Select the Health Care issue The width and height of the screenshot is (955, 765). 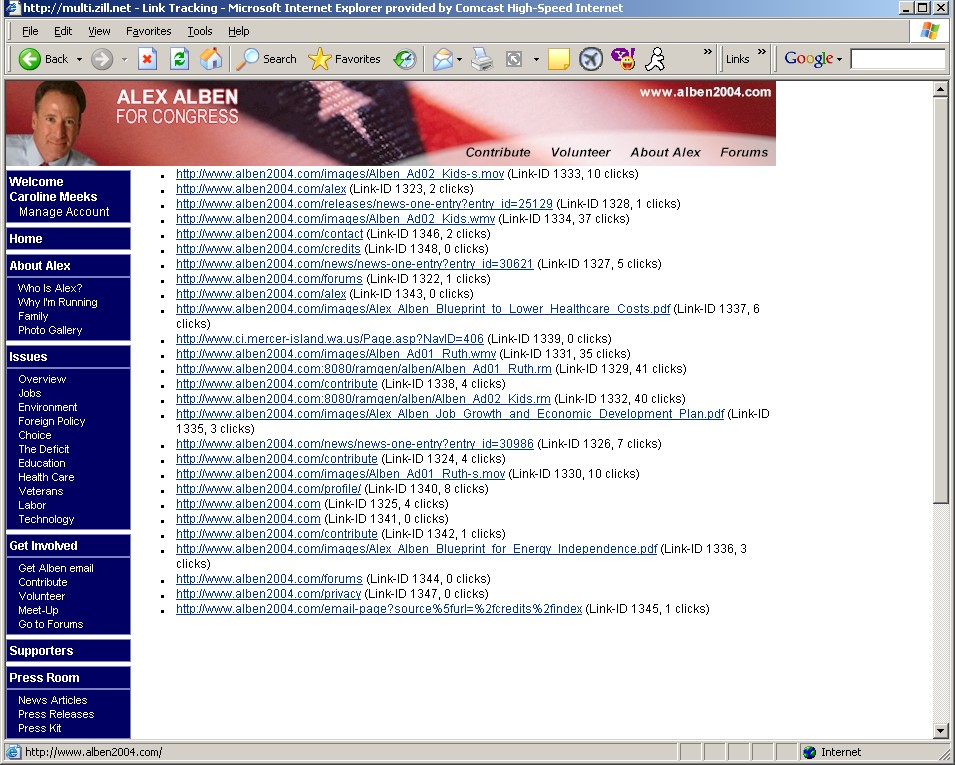pos(45,477)
